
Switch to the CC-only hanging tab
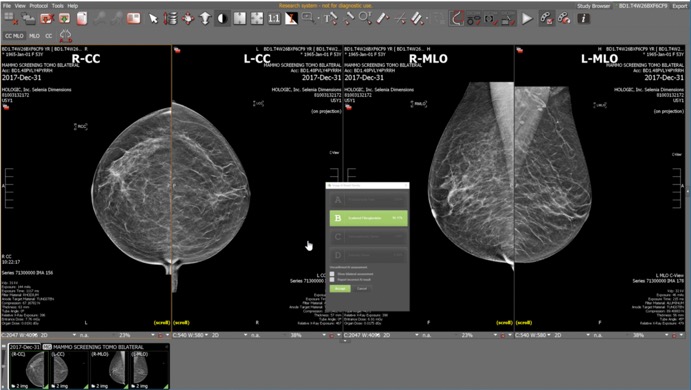coord(48,36)
